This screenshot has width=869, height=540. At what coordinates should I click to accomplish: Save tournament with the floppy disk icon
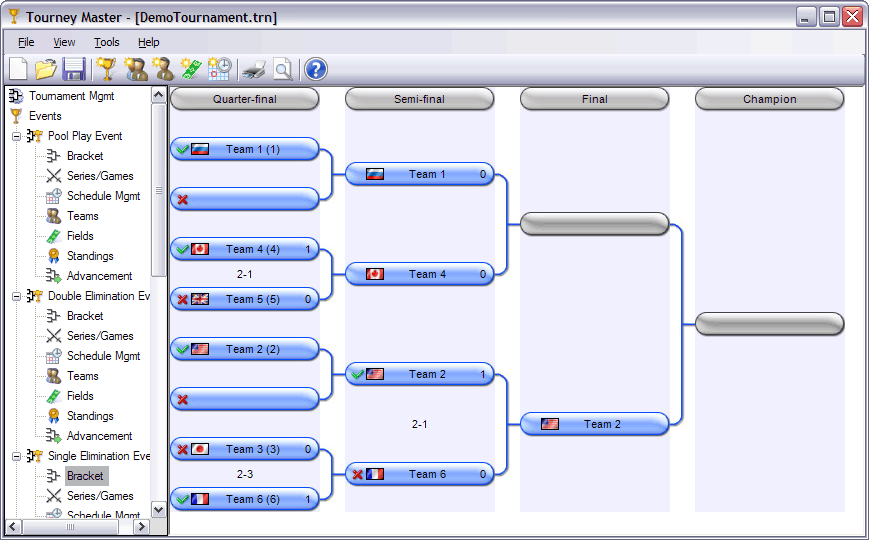pyautogui.click(x=73, y=69)
